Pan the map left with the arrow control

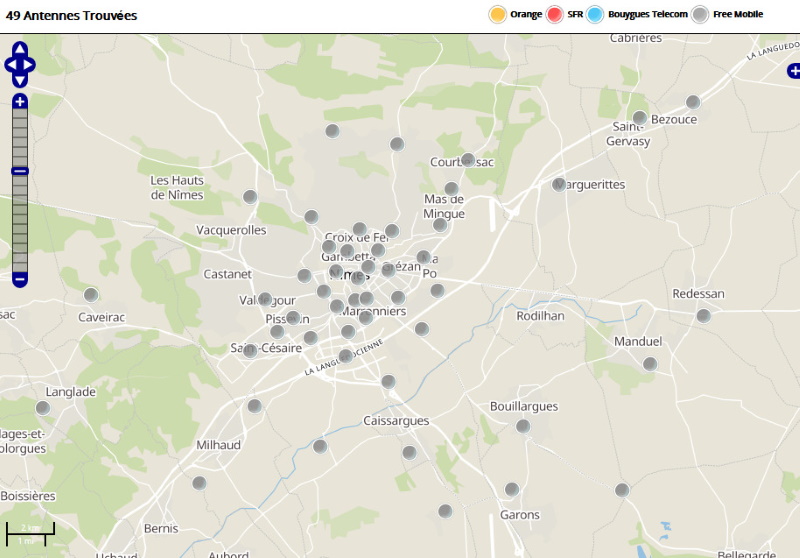point(10,65)
